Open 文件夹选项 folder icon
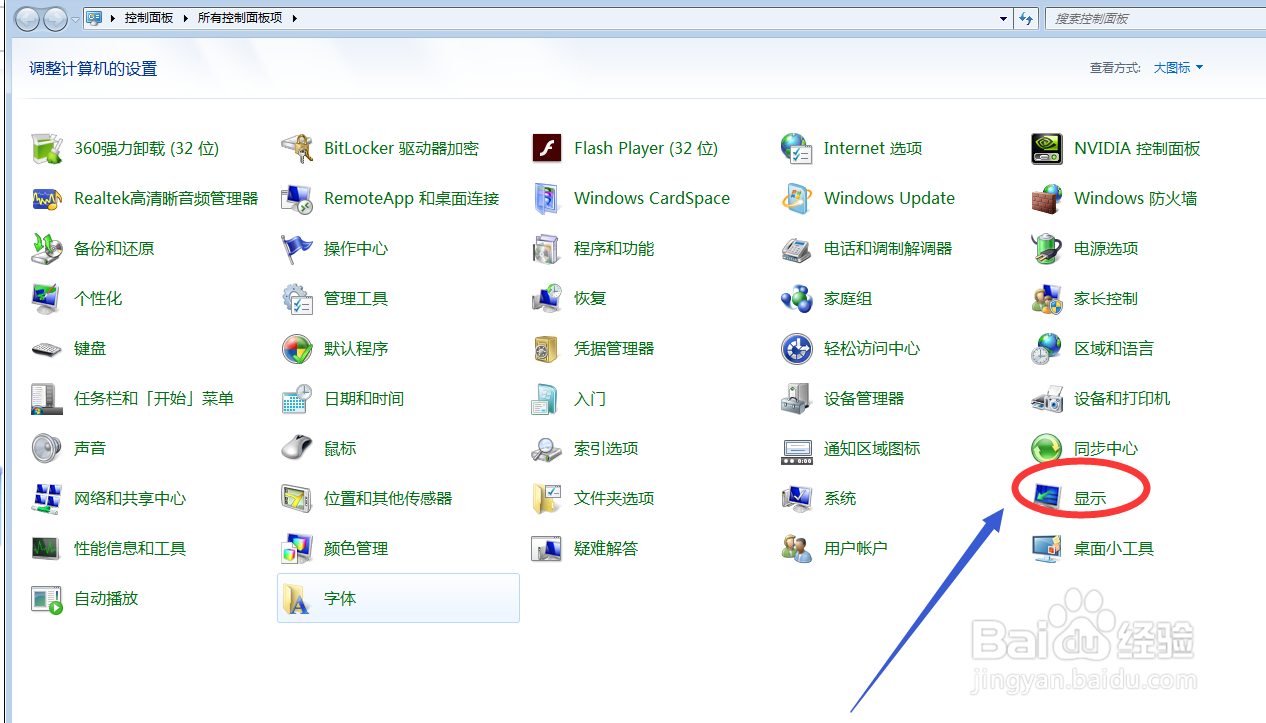The width and height of the screenshot is (1266, 723). (547, 499)
